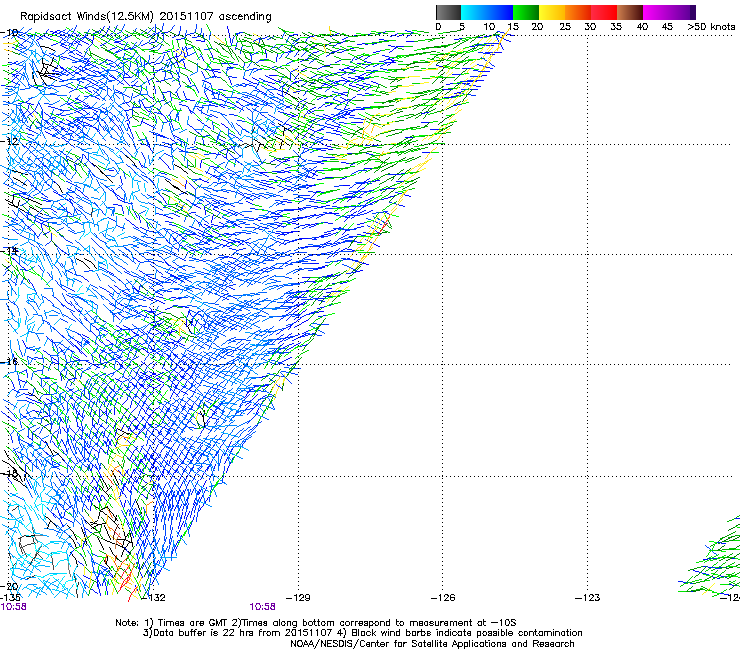Click the -16 latitude axis label

tap(9, 362)
